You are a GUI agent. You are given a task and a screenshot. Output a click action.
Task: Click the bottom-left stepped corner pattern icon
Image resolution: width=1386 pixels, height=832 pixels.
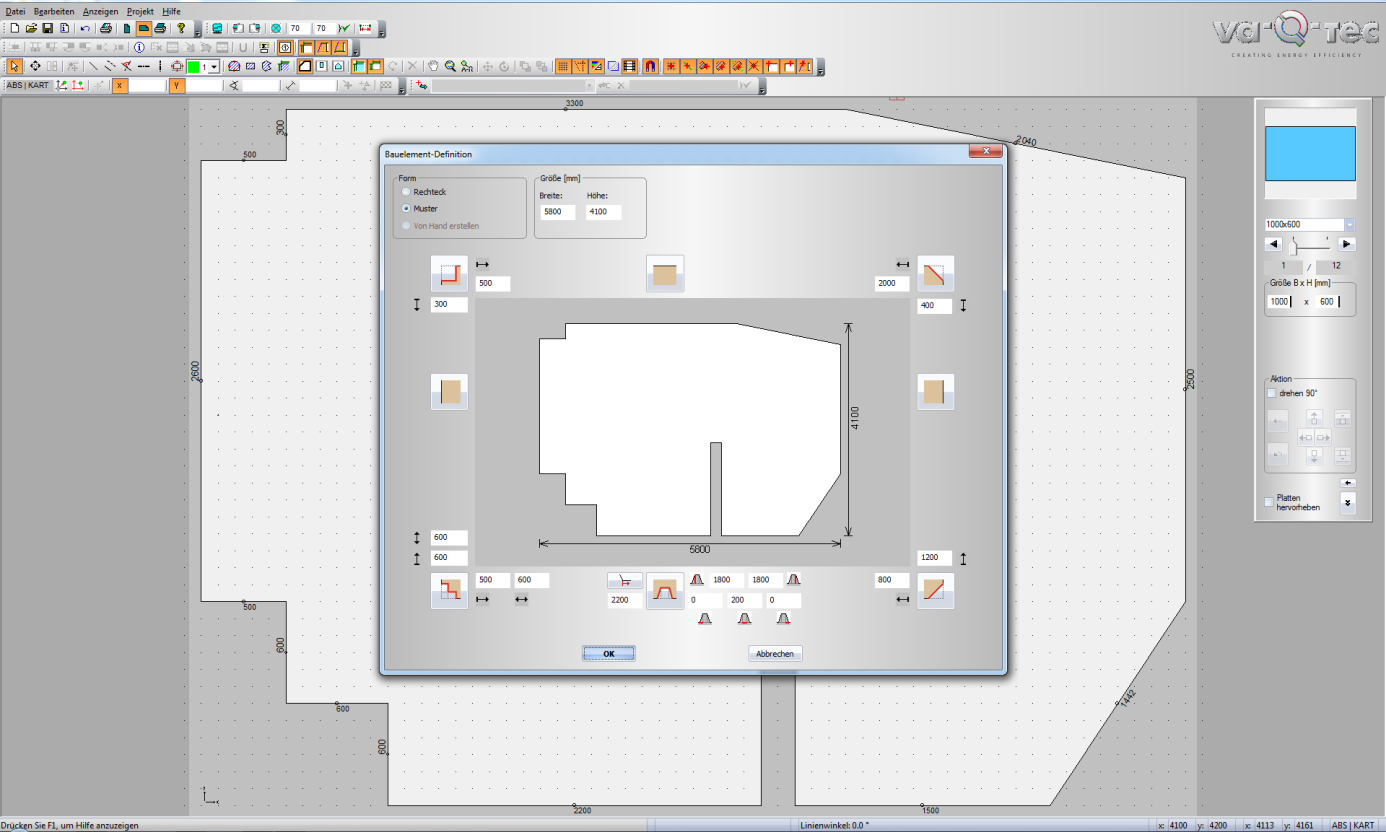pyautogui.click(x=449, y=590)
